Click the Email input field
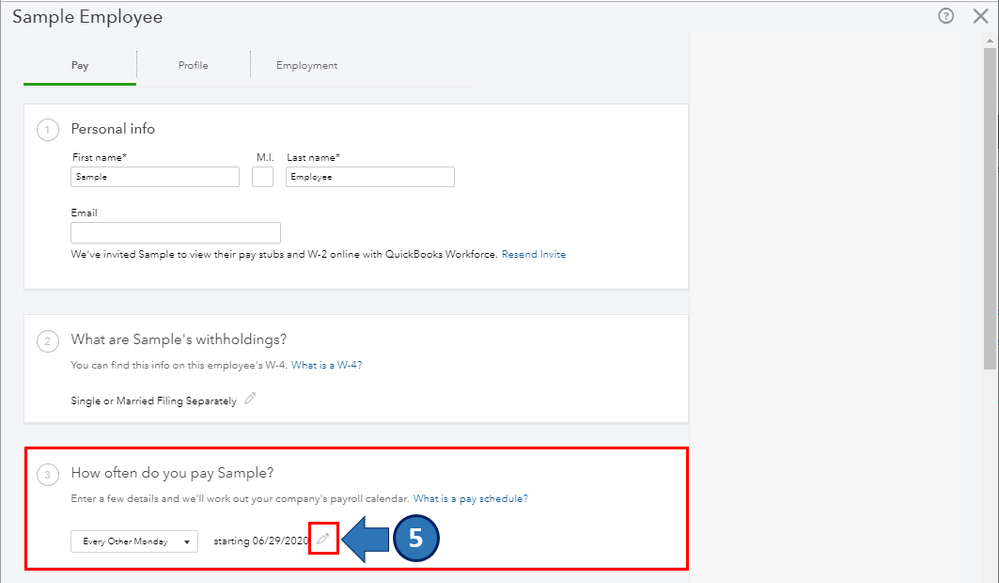This screenshot has height=583, width=999. tap(176, 233)
